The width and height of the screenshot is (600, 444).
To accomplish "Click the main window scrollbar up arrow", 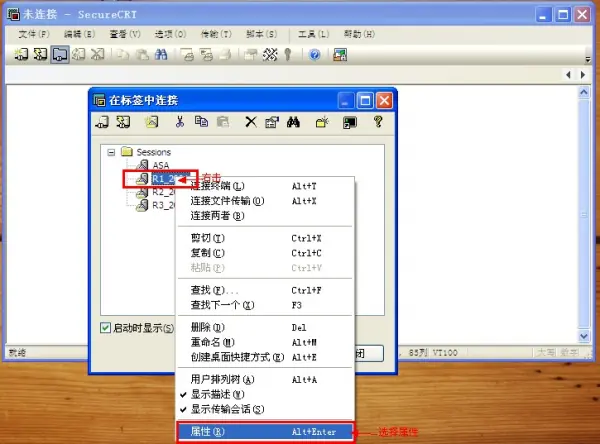I will point(584,92).
